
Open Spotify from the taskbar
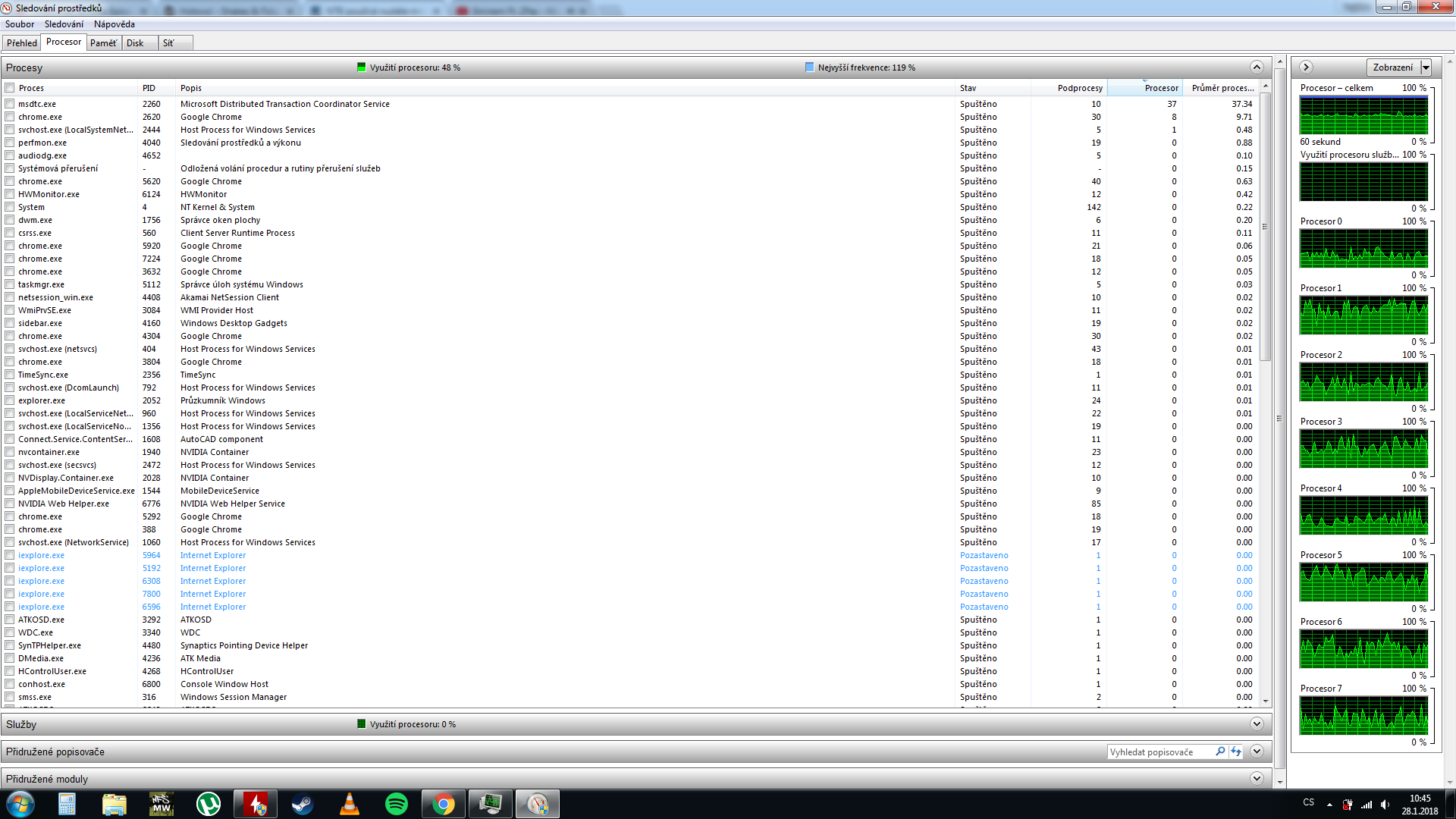tap(397, 804)
